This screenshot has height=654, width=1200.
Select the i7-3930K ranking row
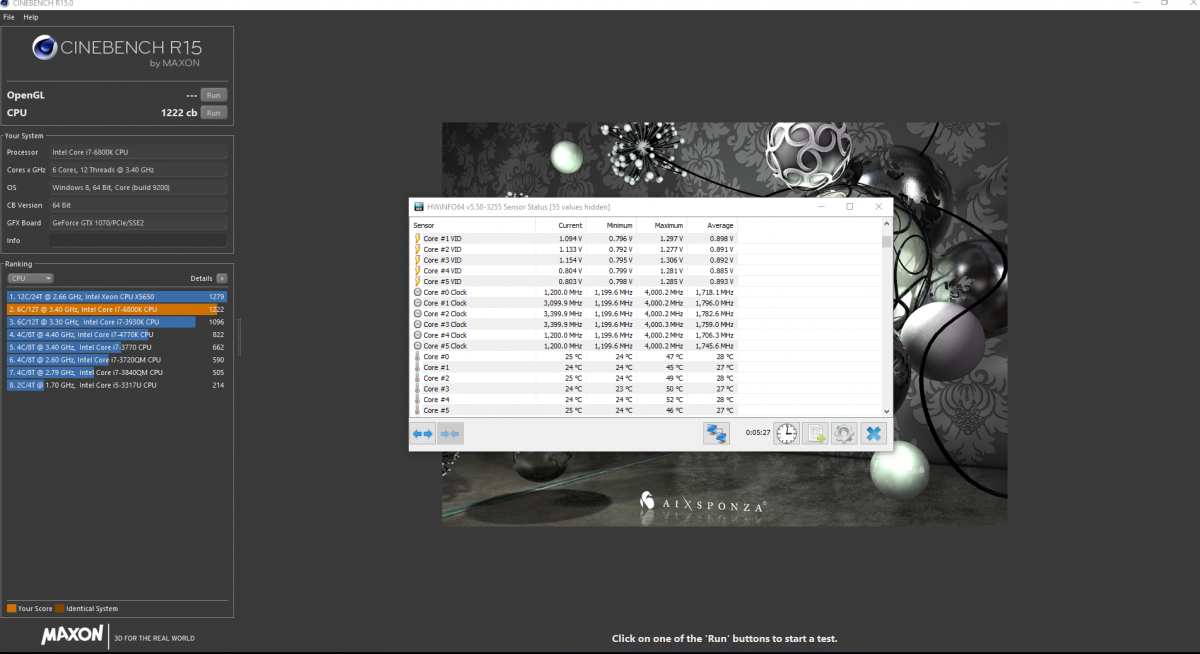click(x=117, y=322)
